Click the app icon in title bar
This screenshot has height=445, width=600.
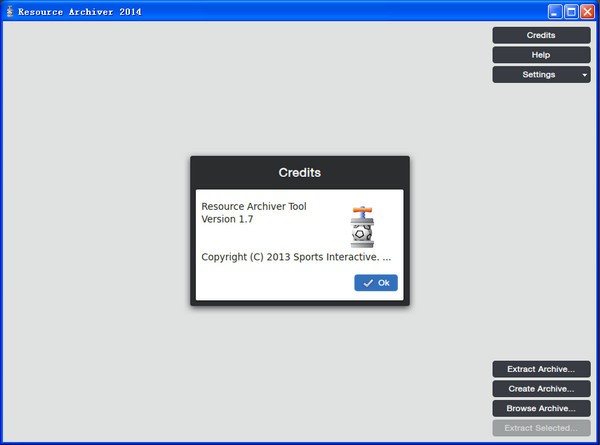(10, 11)
